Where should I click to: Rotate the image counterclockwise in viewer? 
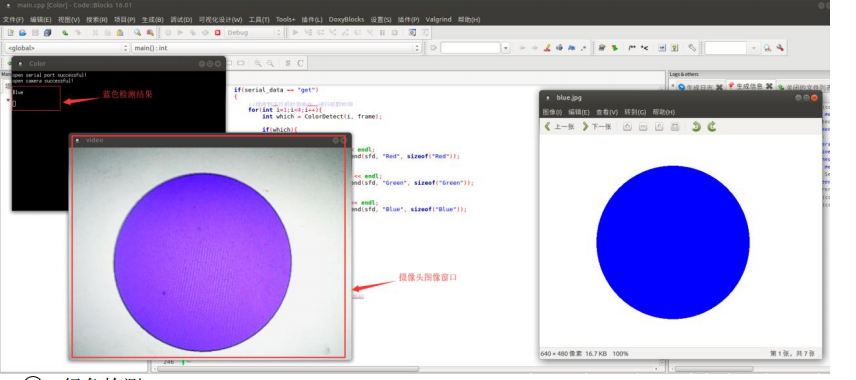696,127
